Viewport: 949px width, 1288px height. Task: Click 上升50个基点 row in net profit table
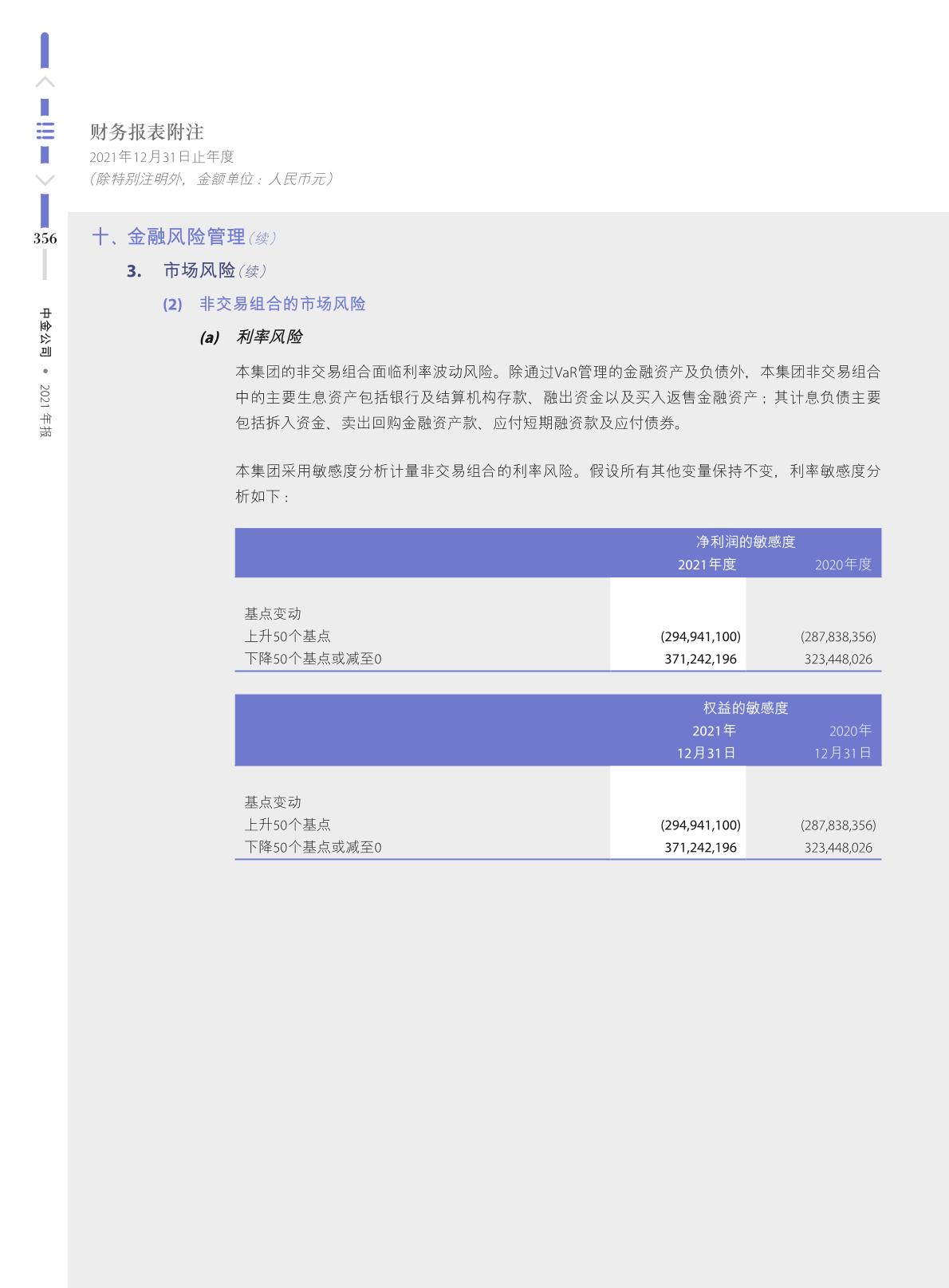point(288,636)
